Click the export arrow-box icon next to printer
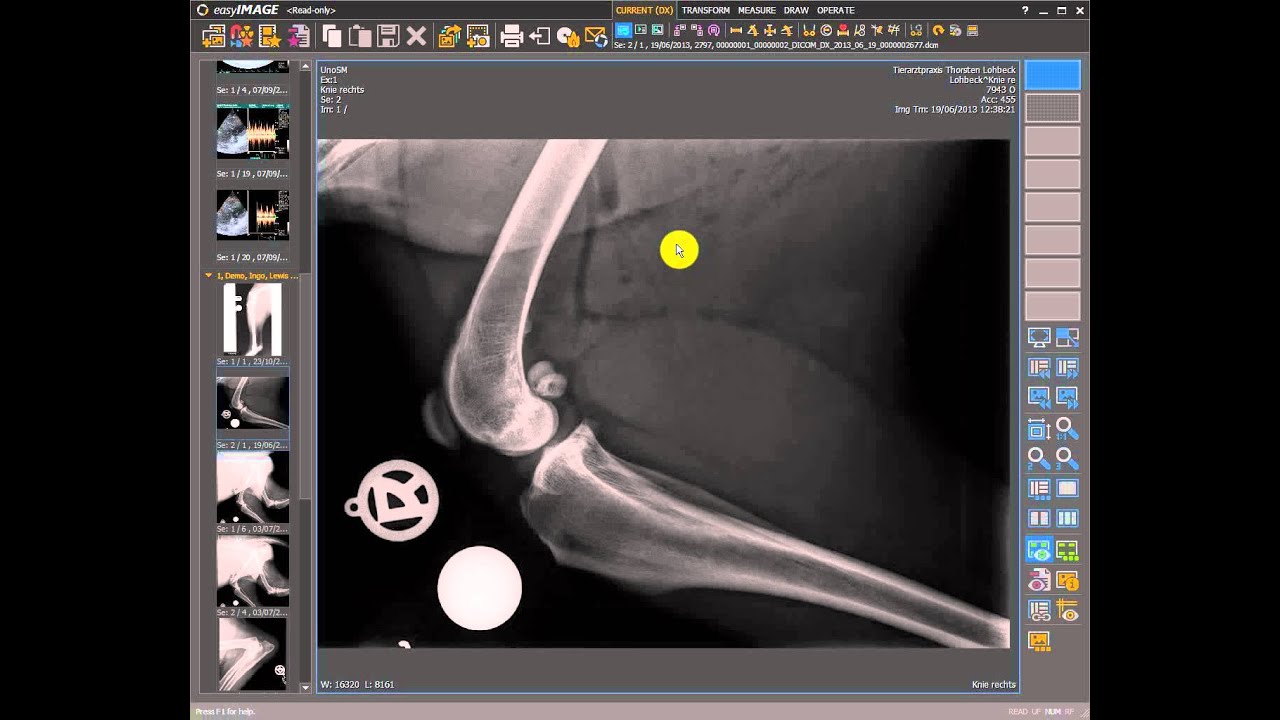This screenshot has height=720, width=1280. 539,37
